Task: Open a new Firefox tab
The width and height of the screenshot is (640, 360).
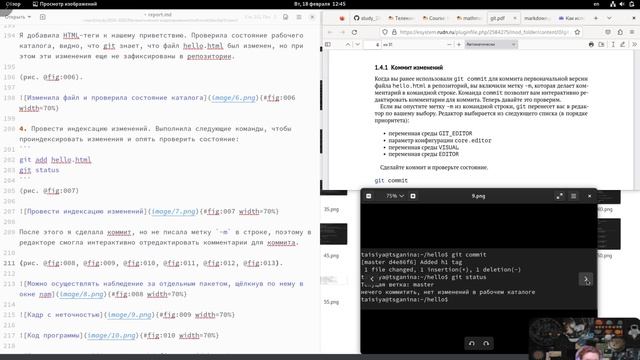Action: [x=596, y=18]
